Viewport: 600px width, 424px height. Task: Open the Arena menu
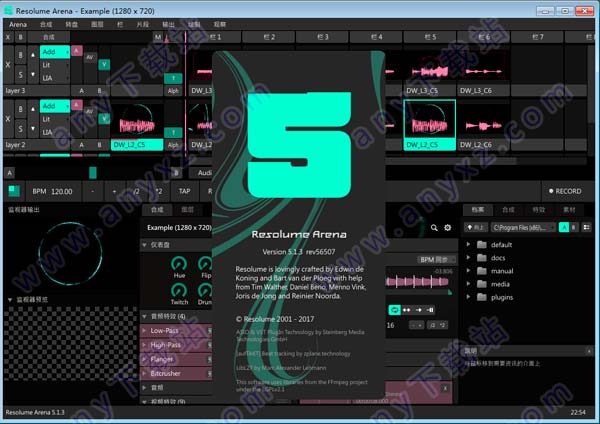tap(18, 24)
